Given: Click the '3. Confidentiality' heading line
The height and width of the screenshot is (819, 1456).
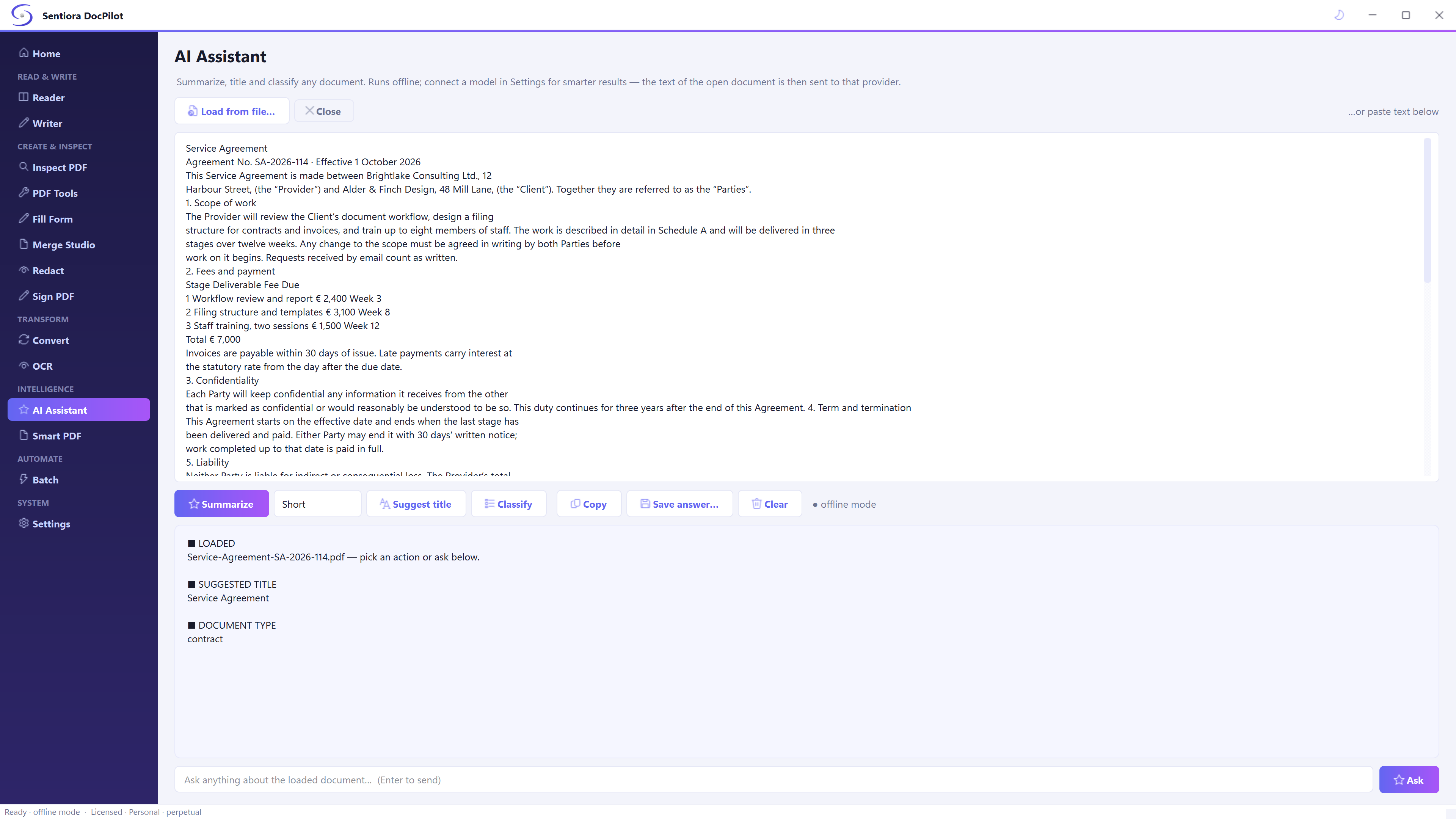Looking at the screenshot, I should click(222, 380).
